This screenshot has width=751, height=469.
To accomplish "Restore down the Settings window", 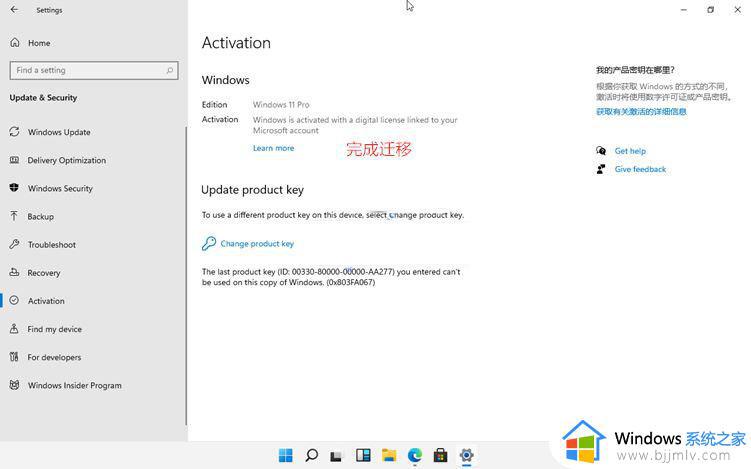I will click(x=711, y=10).
